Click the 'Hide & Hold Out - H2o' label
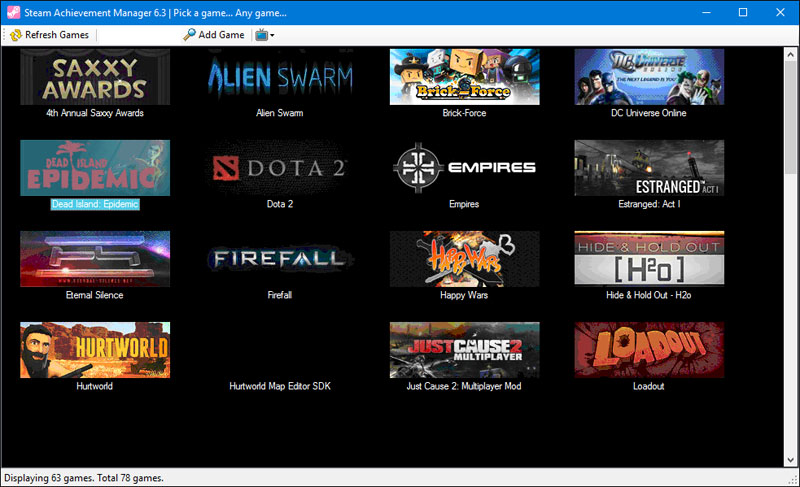The image size is (800, 487). point(649,295)
